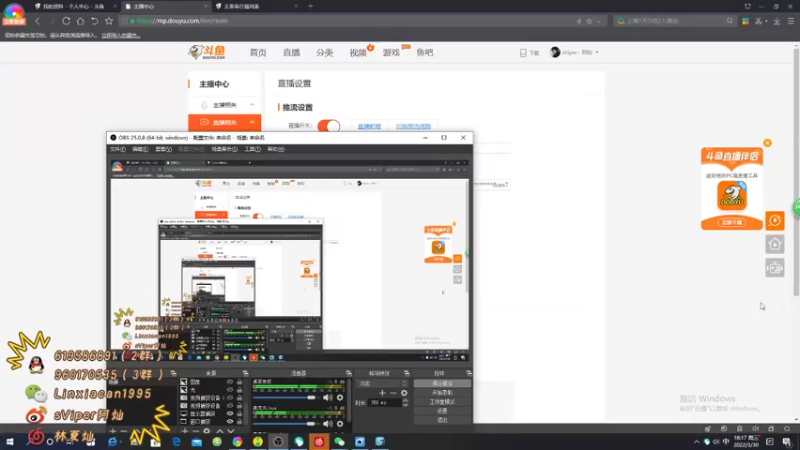Move selected OBS source up

pos(220,431)
